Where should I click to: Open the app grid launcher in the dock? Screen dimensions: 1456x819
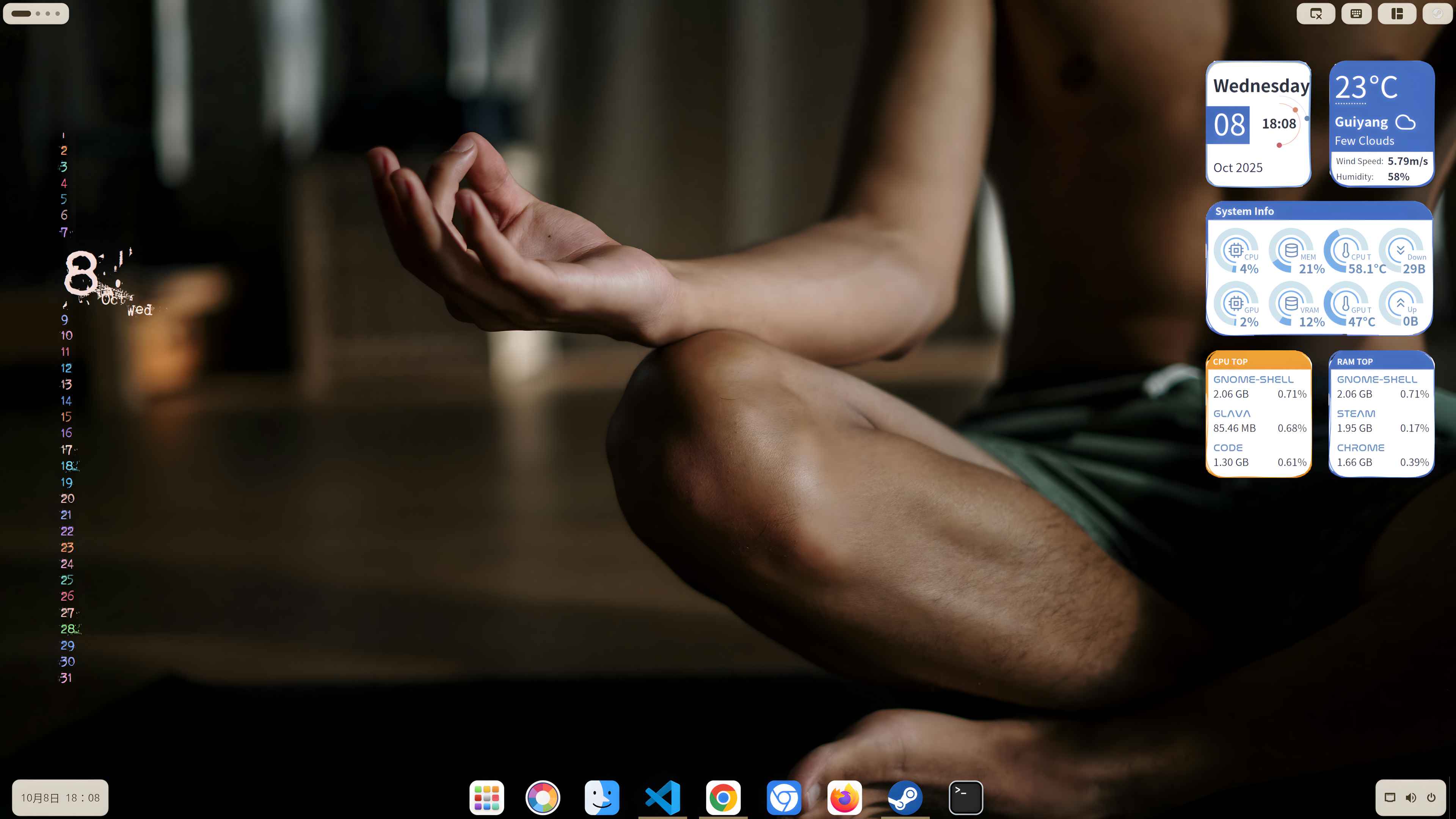point(486,797)
